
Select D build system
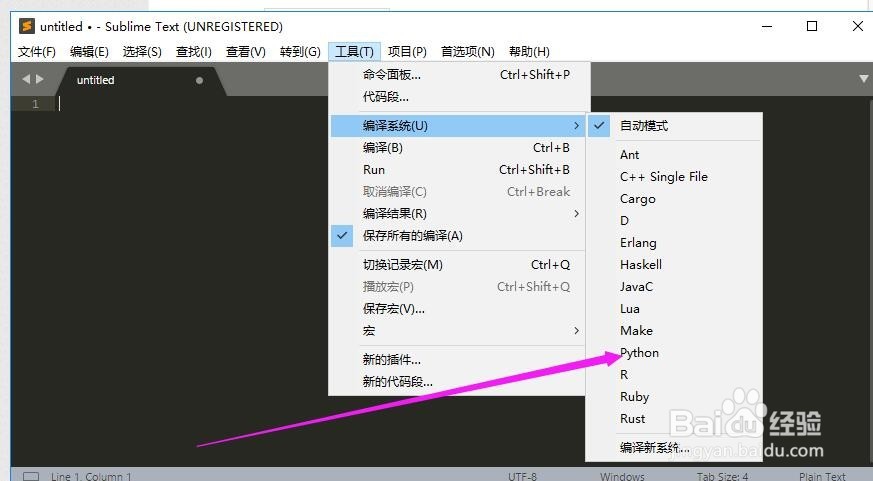(674, 221)
